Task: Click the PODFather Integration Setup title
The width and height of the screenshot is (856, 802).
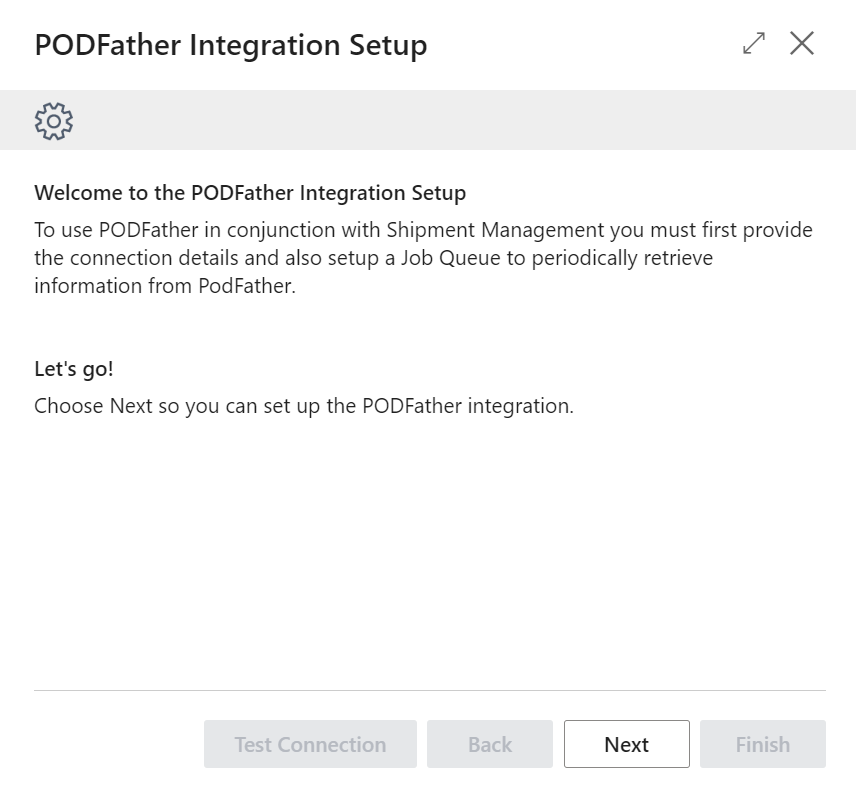Action: (229, 45)
